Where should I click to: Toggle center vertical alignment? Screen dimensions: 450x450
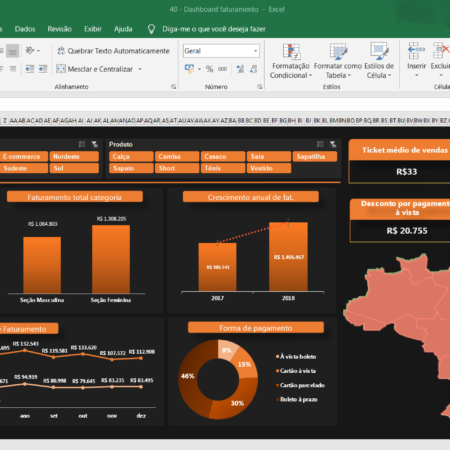tap(12, 51)
